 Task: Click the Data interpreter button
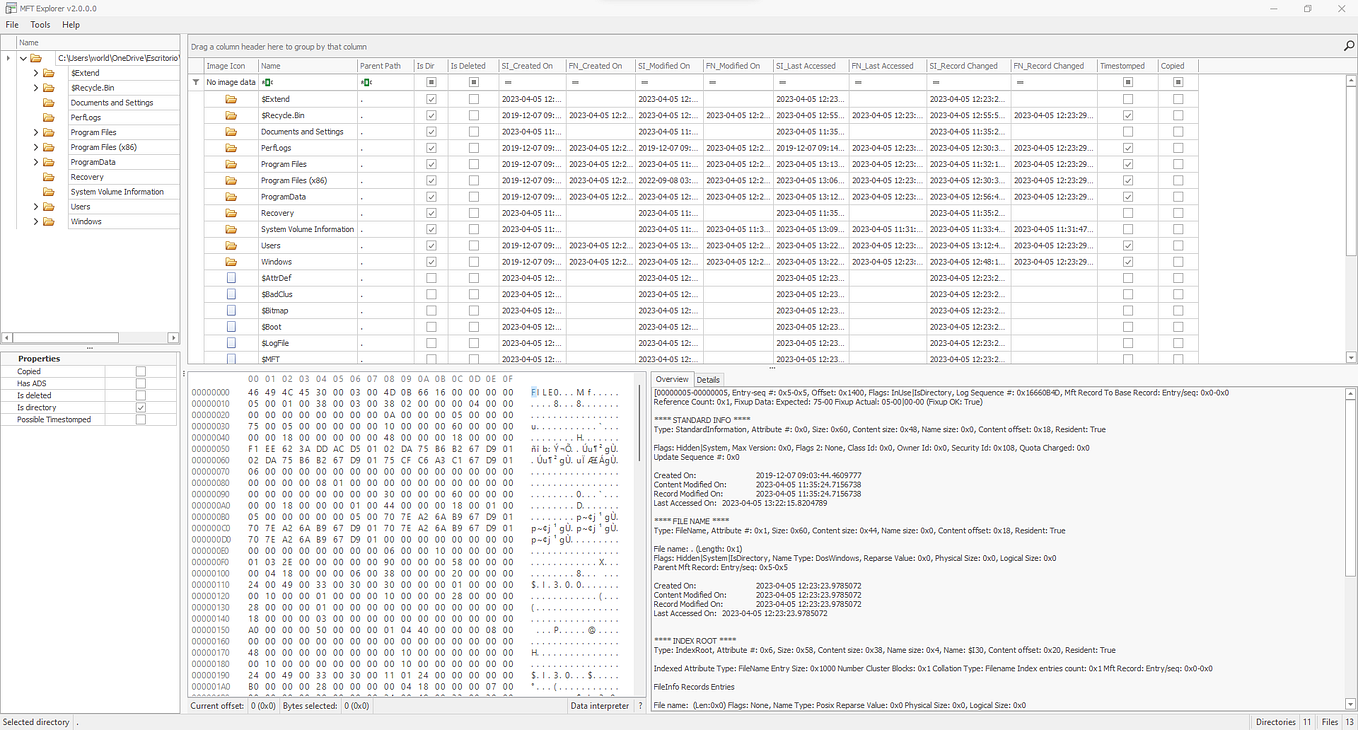[600, 706]
